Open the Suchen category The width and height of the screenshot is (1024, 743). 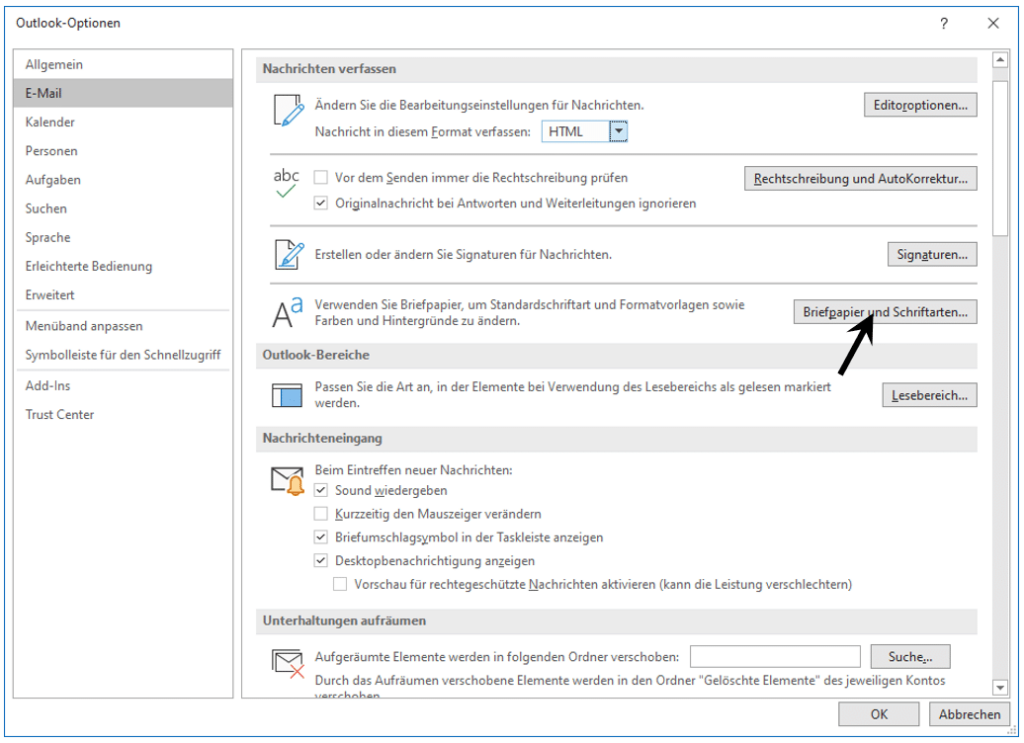pos(123,208)
